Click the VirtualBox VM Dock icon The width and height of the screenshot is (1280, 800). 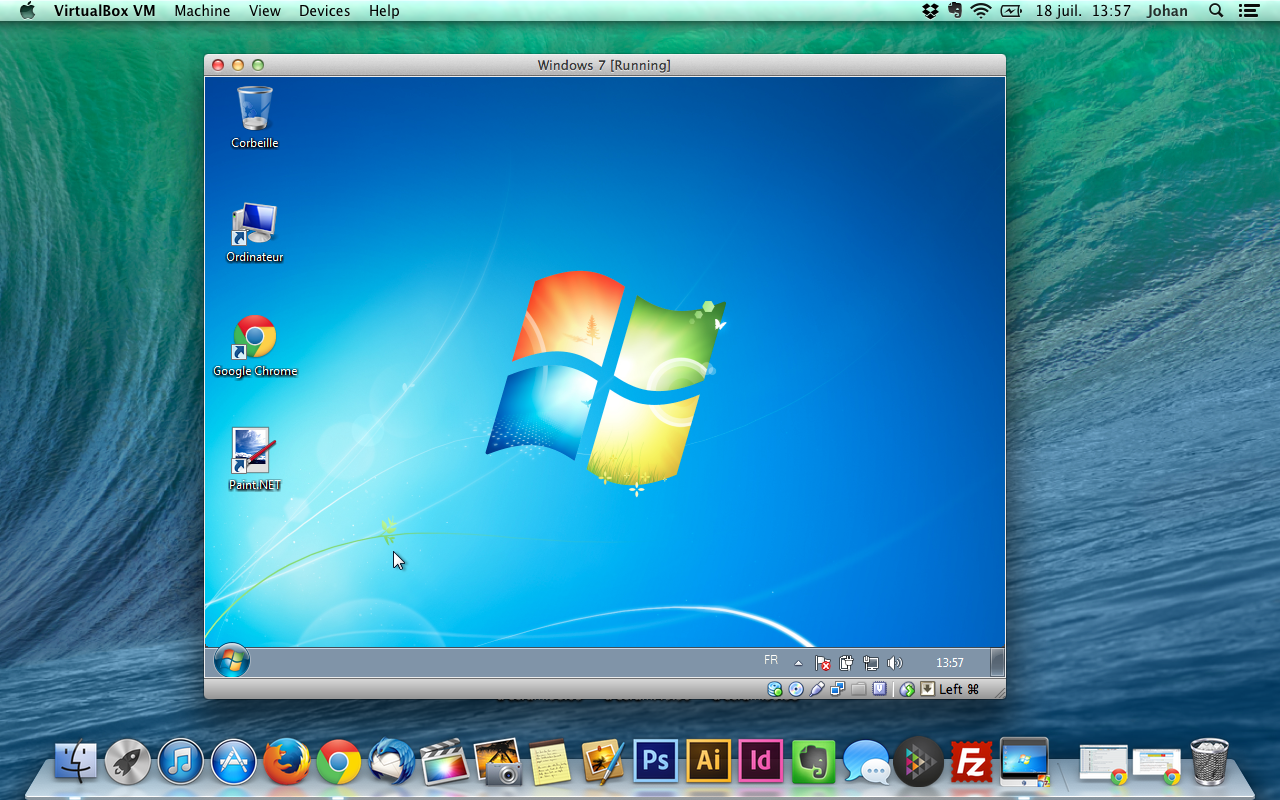click(x=1025, y=762)
